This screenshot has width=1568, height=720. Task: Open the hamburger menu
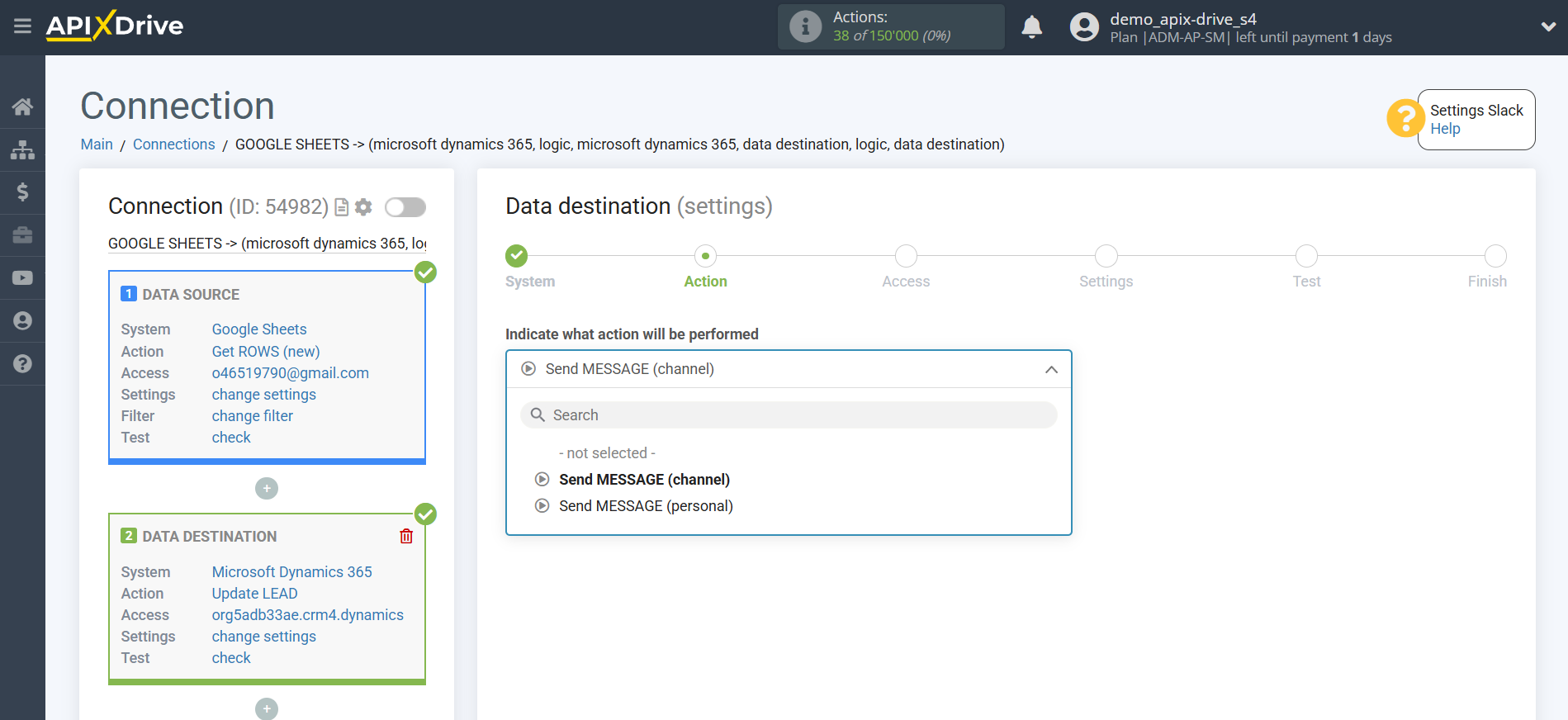pyautogui.click(x=22, y=26)
